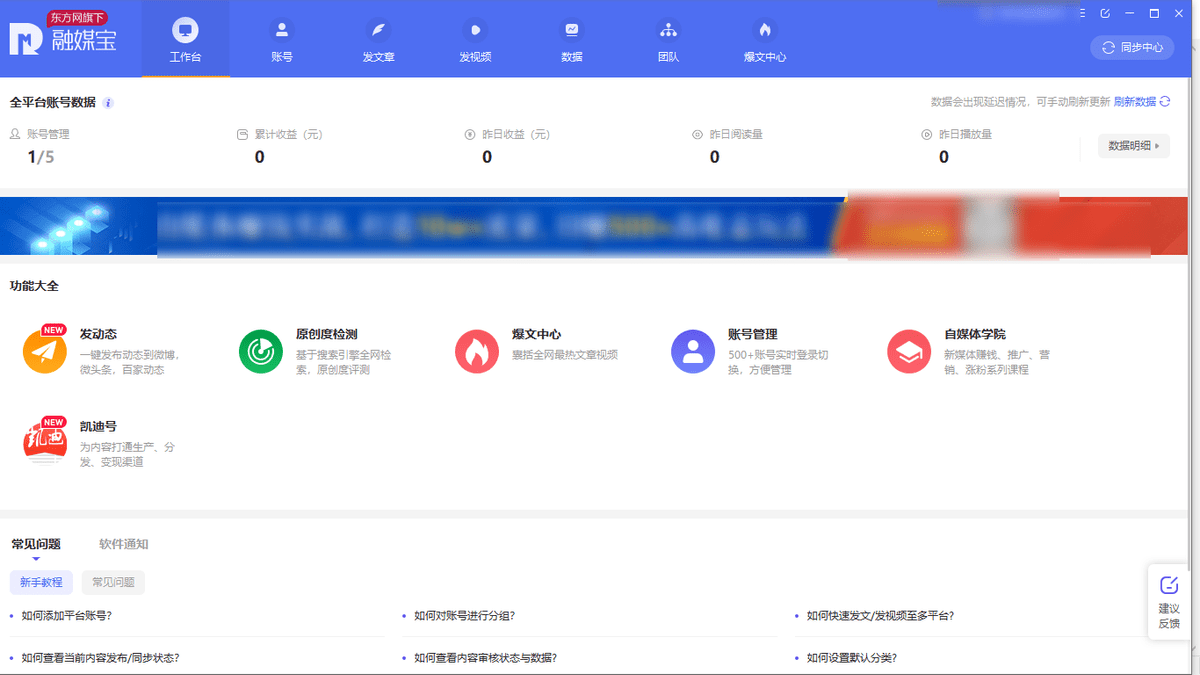
Task: Open the hamburger menu in title bar
Action: click(x=1081, y=13)
